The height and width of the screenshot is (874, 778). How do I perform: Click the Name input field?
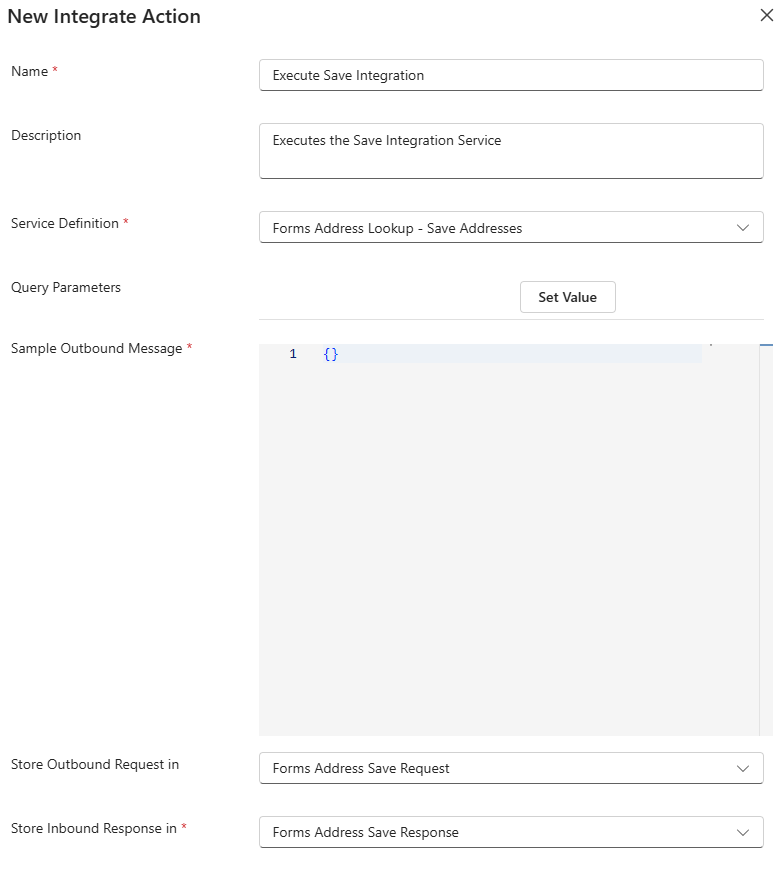click(510, 75)
